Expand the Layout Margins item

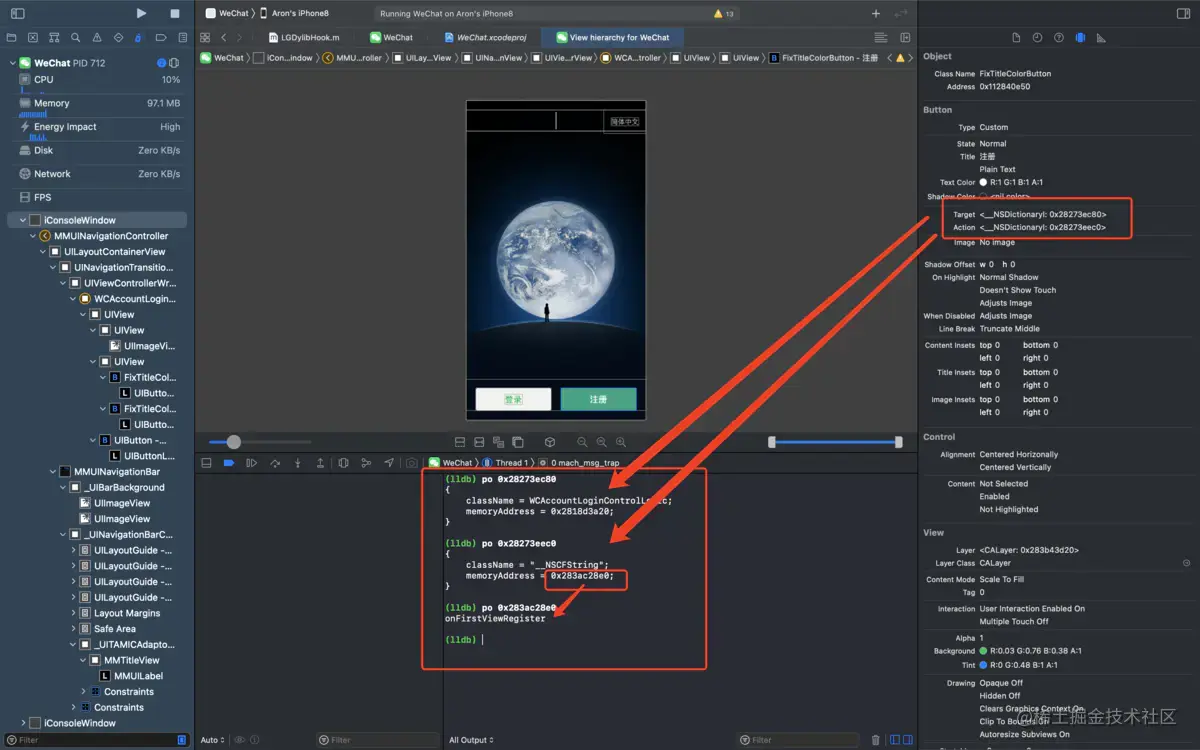coord(73,613)
